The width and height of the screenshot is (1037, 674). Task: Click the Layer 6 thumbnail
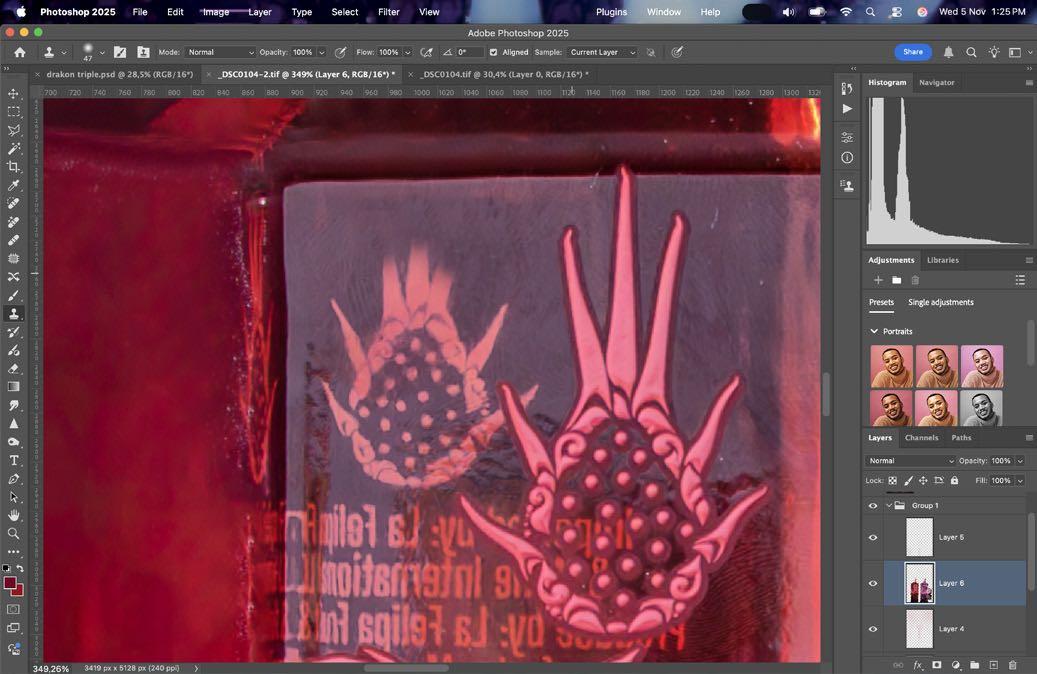coord(919,583)
